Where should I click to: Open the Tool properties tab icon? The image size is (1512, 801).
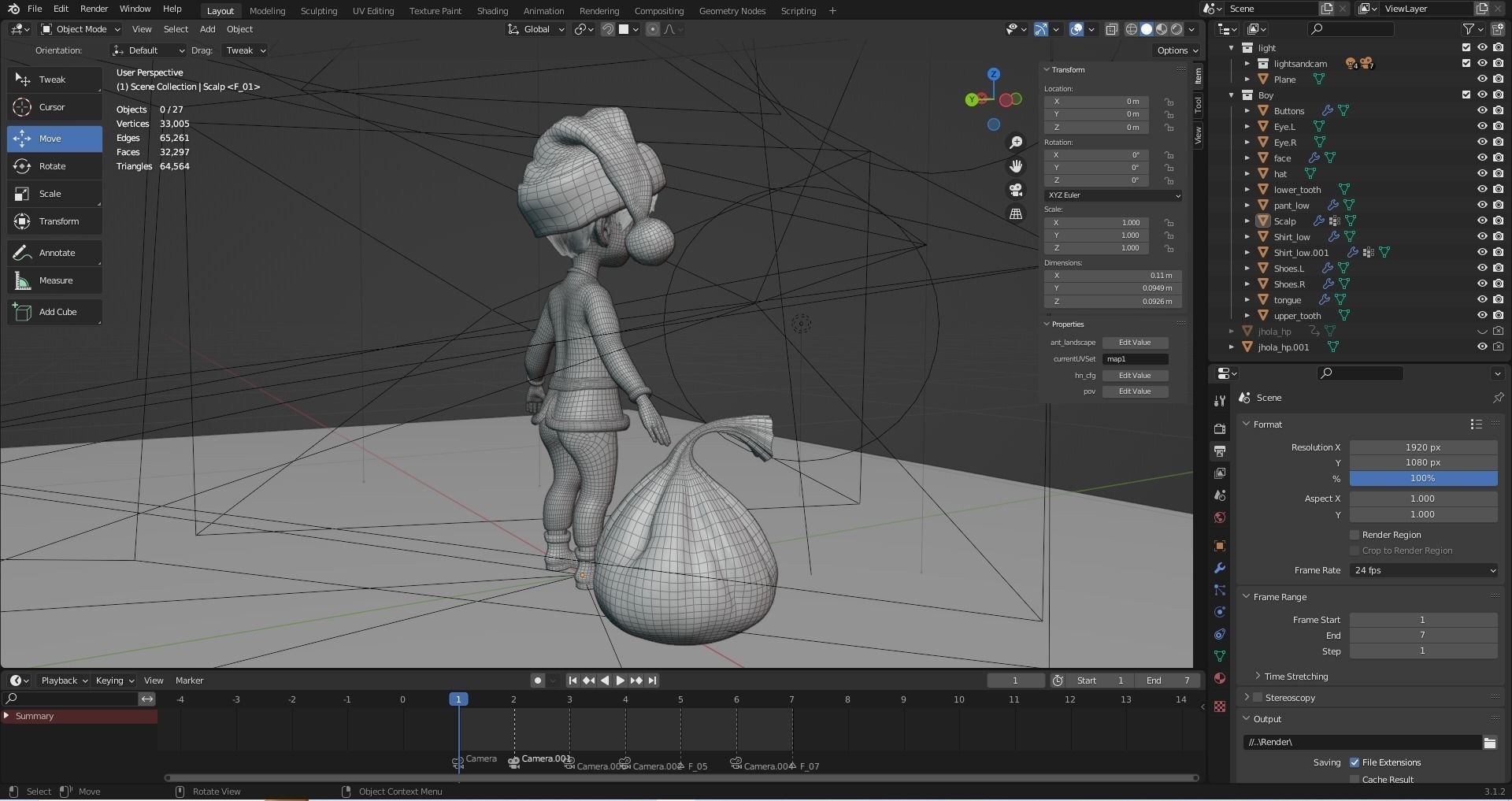coord(1220,401)
